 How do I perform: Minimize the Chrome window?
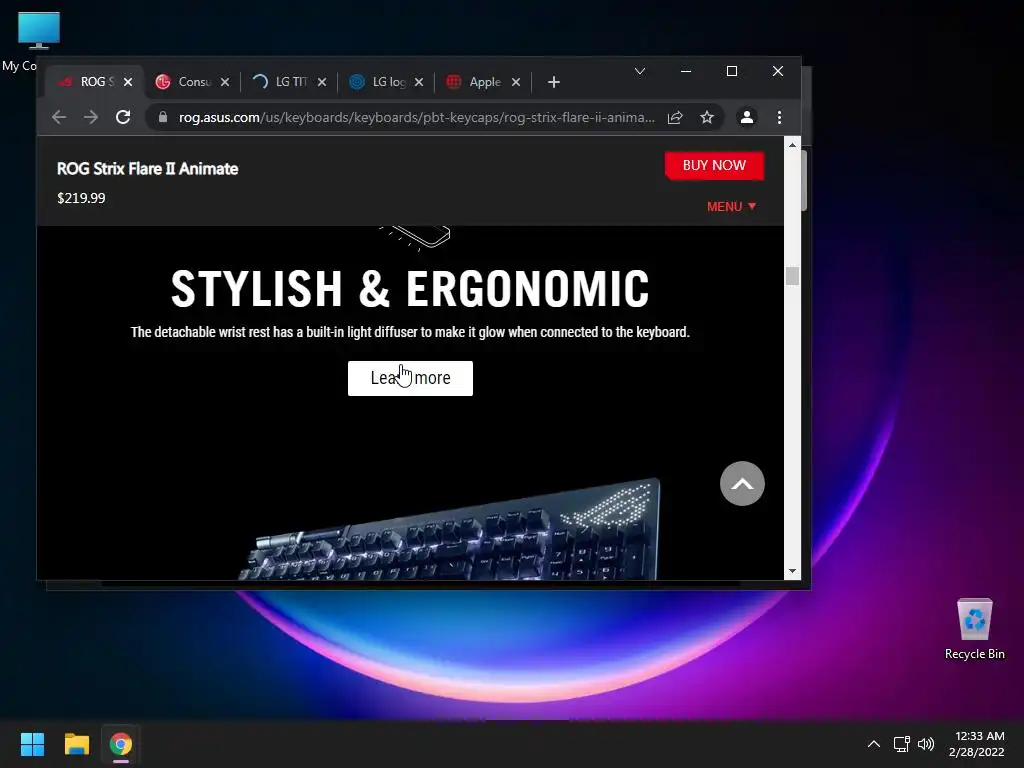(686, 71)
